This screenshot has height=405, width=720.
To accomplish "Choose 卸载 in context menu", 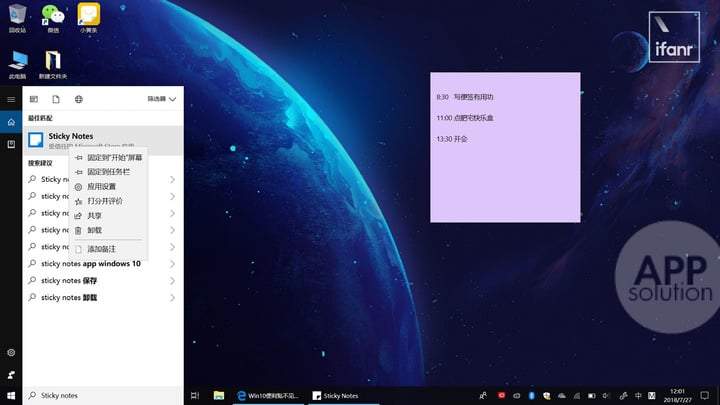I will [x=109, y=231].
